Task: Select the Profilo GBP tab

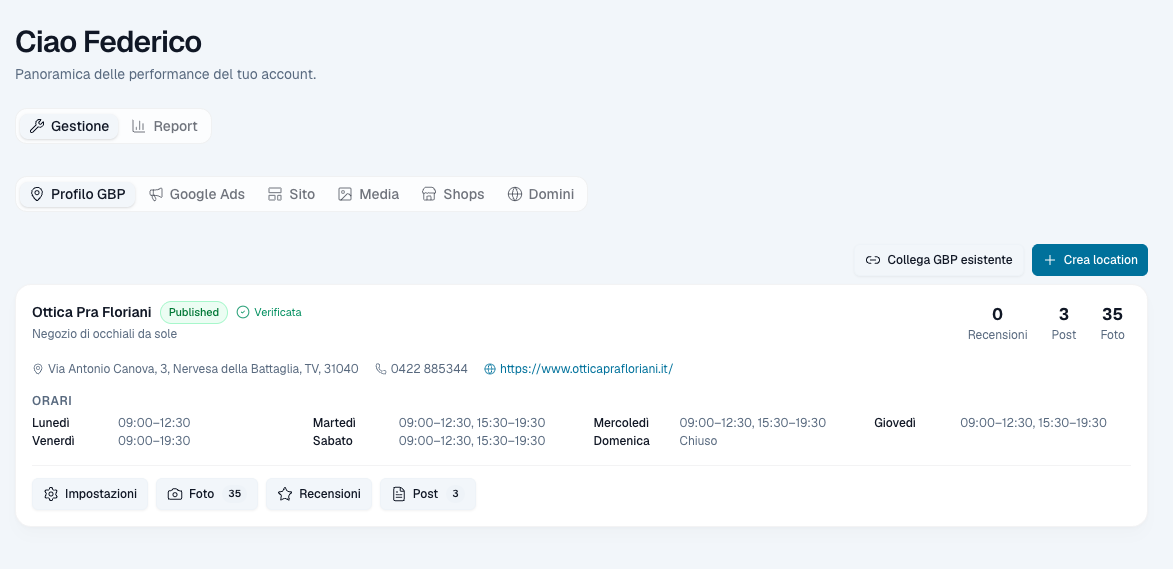Action: (x=77, y=194)
